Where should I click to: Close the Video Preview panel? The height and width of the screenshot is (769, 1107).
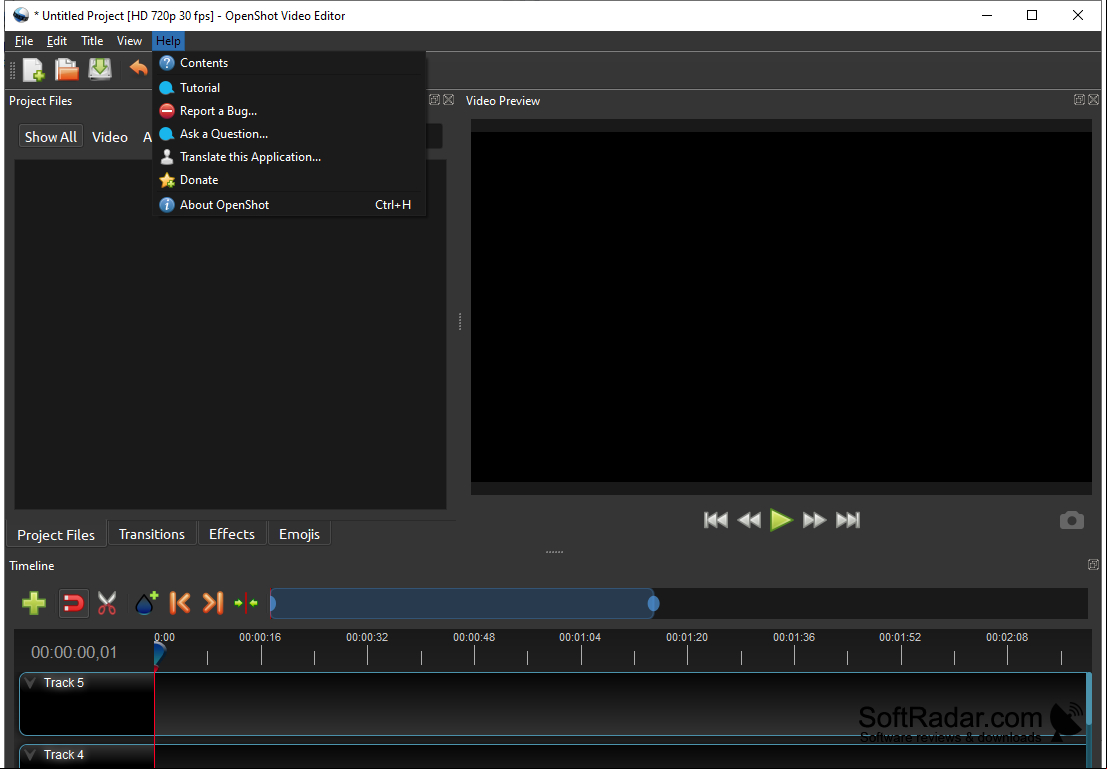(x=1094, y=100)
